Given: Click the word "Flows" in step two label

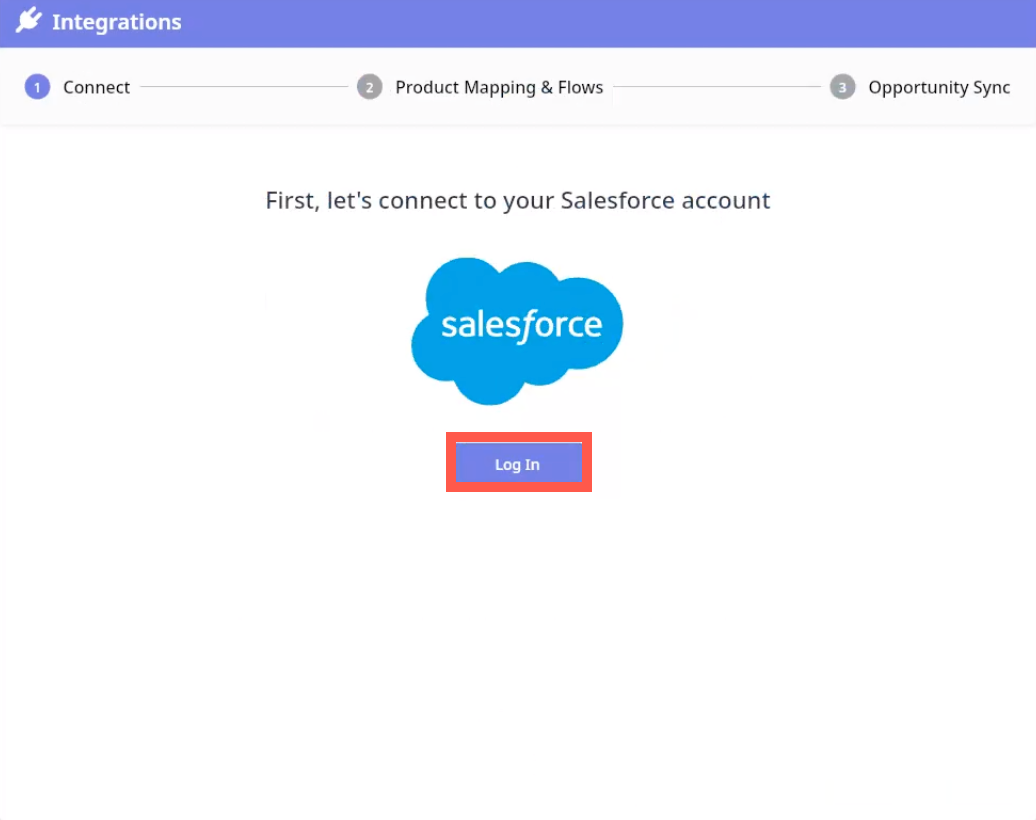Looking at the screenshot, I should pyautogui.click(x=581, y=87).
